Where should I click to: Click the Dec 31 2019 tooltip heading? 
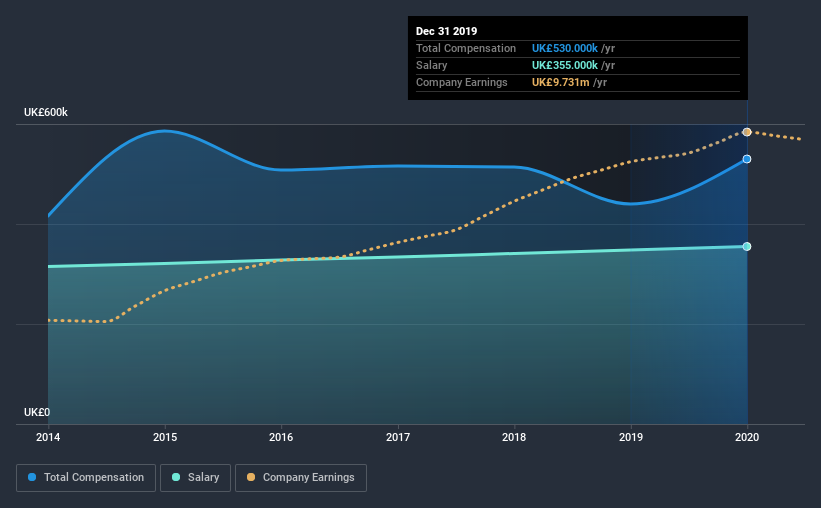(447, 31)
